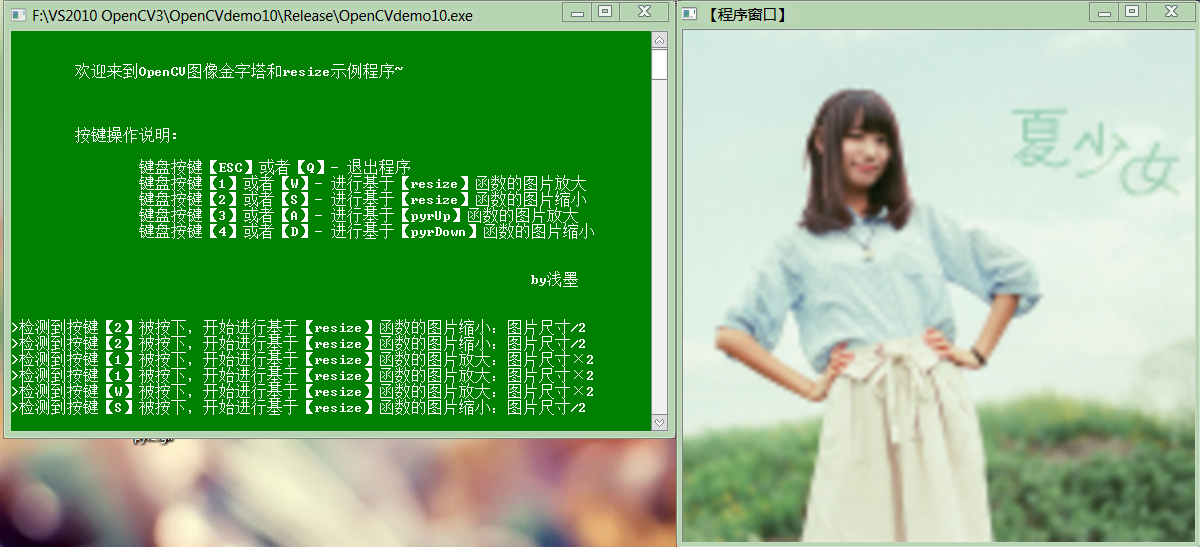Screen dimensions: 1200x547
Task: Click the instruction line for 【2】或者【S】 resize 缩小
Action: [362, 199]
